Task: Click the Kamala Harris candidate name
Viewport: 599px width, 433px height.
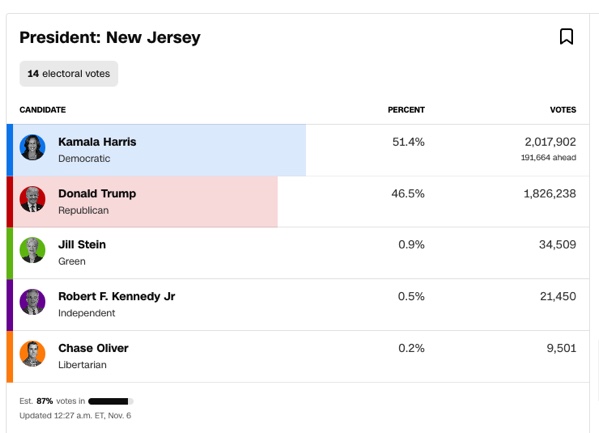Action: coord(97,142)
